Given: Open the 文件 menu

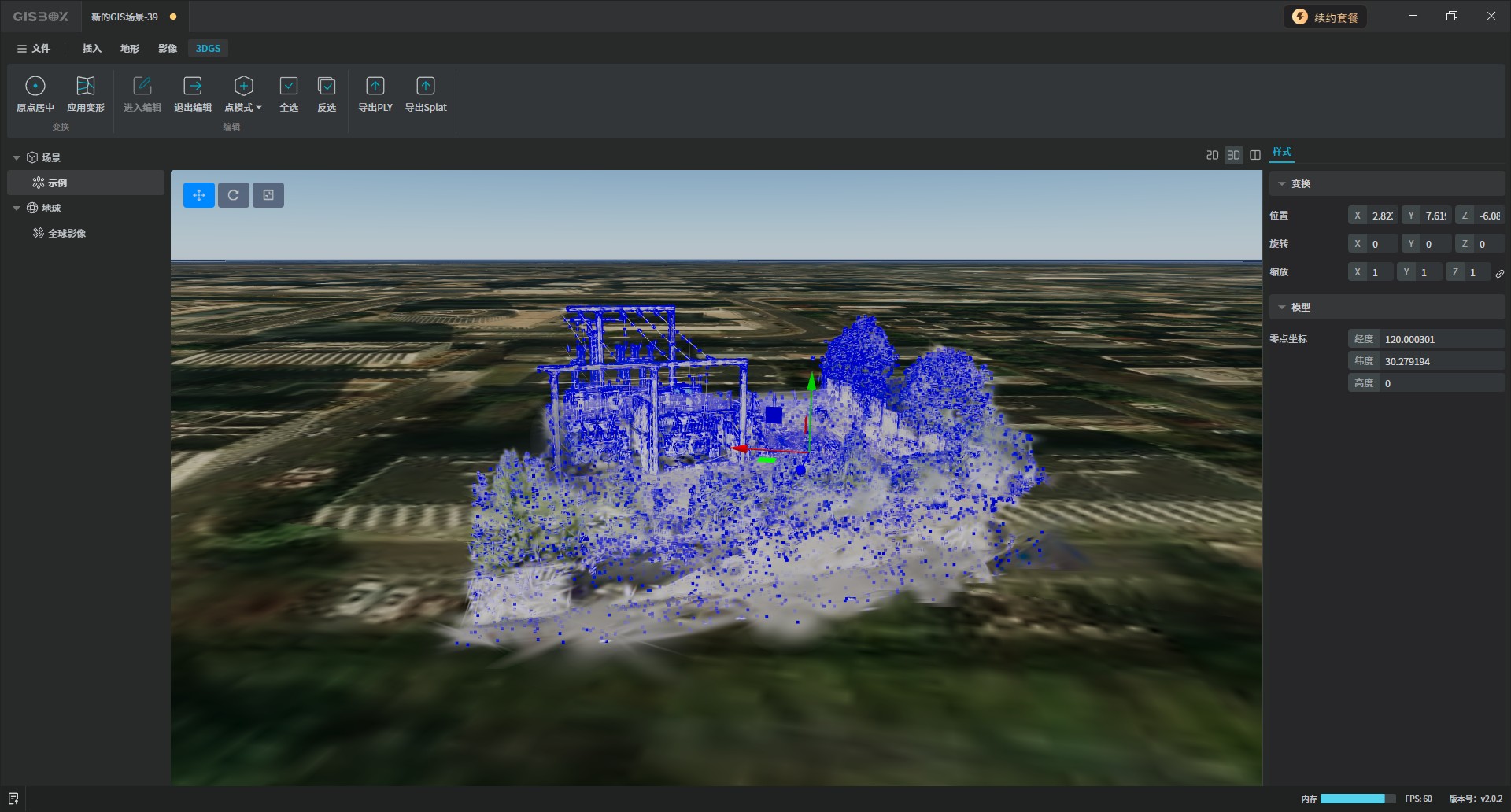Looking at the screenshot, I should coord(34,49).
